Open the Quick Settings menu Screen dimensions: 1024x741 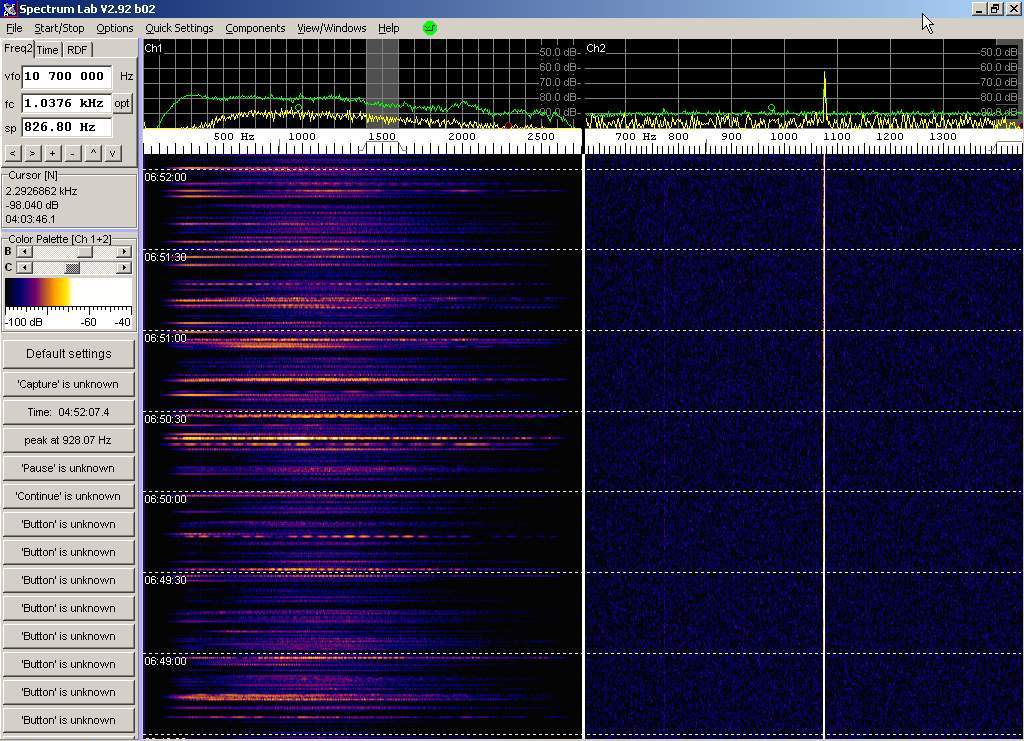coord(179,28)
